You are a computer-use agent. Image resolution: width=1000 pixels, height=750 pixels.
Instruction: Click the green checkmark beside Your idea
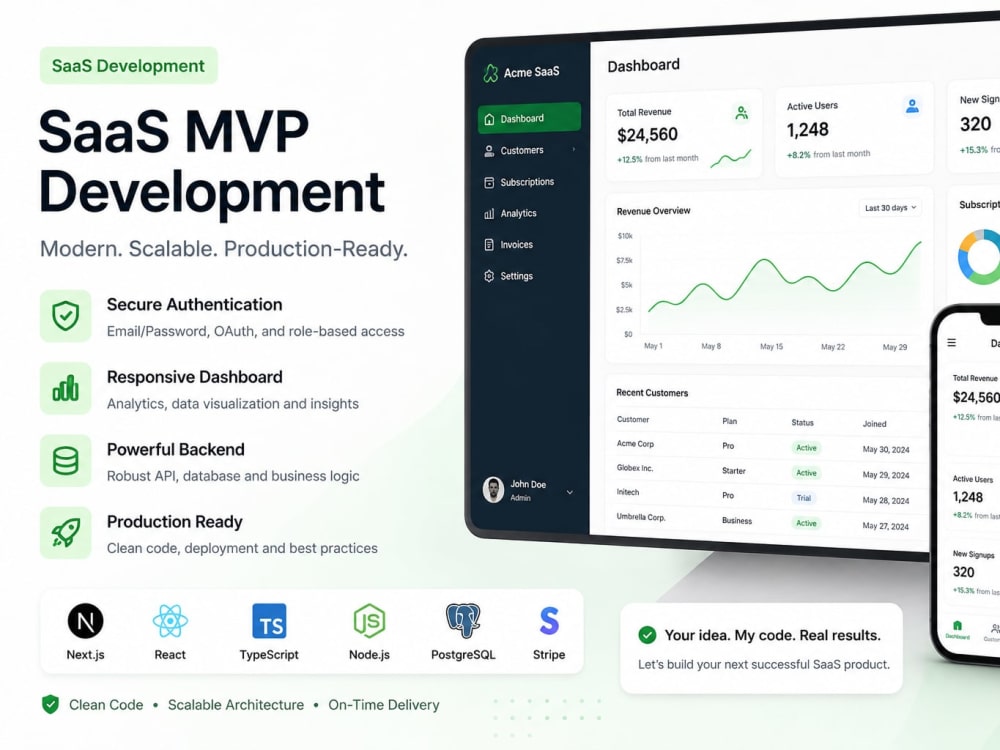(647, 635)
